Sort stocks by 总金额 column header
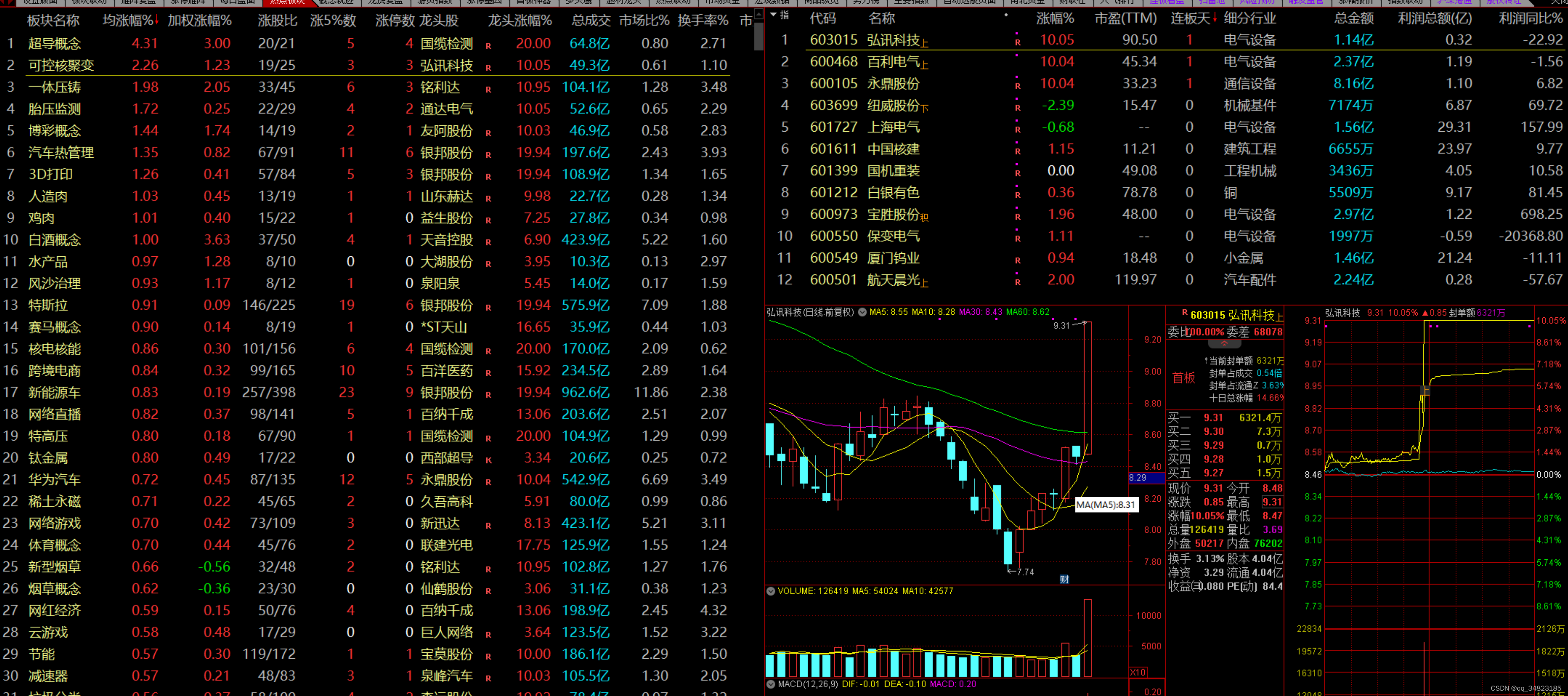 (1353, 18)
